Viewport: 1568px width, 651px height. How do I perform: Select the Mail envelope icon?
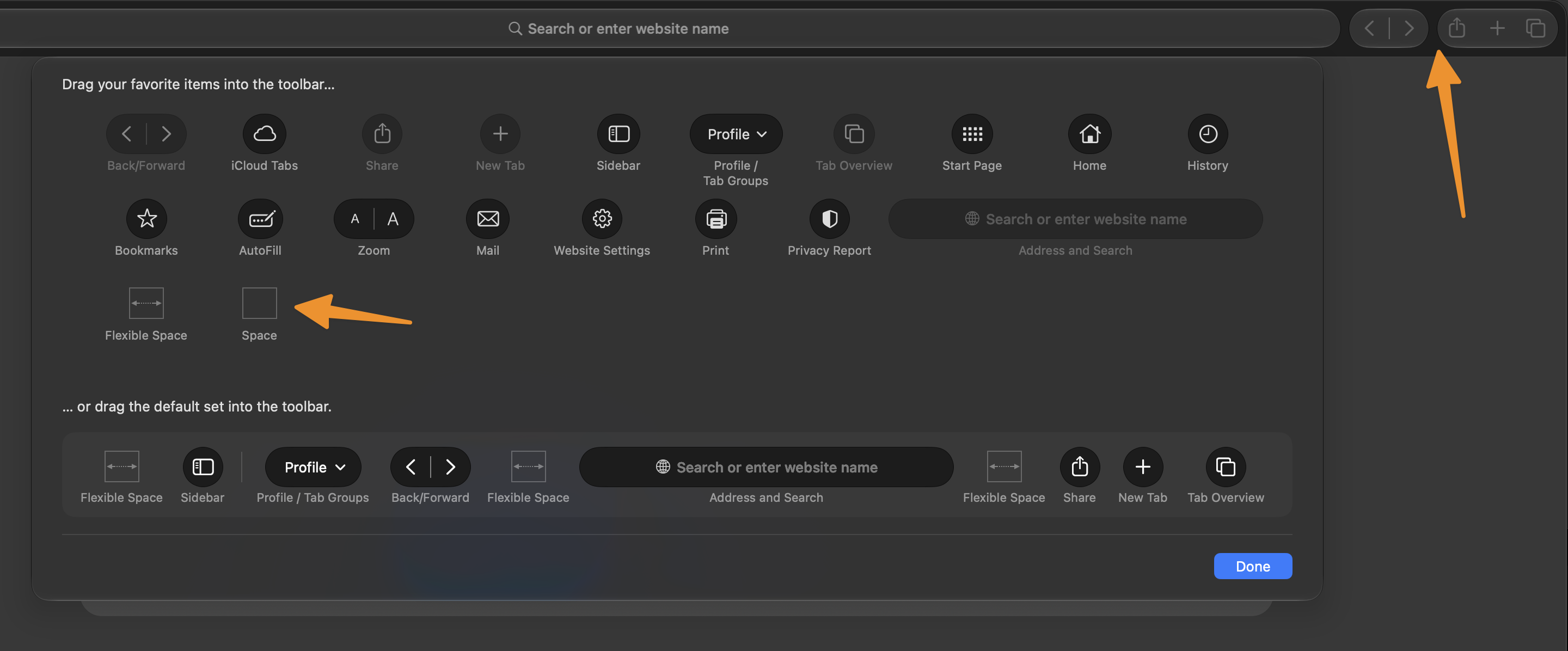[488, 218]
